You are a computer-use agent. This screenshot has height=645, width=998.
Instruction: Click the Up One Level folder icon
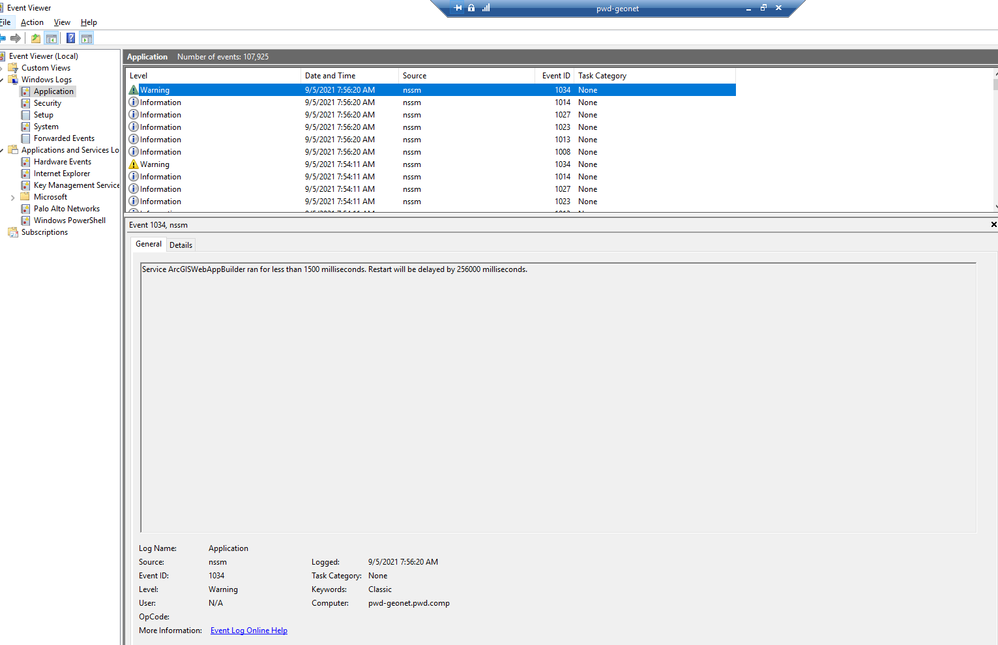click(36, 38)
